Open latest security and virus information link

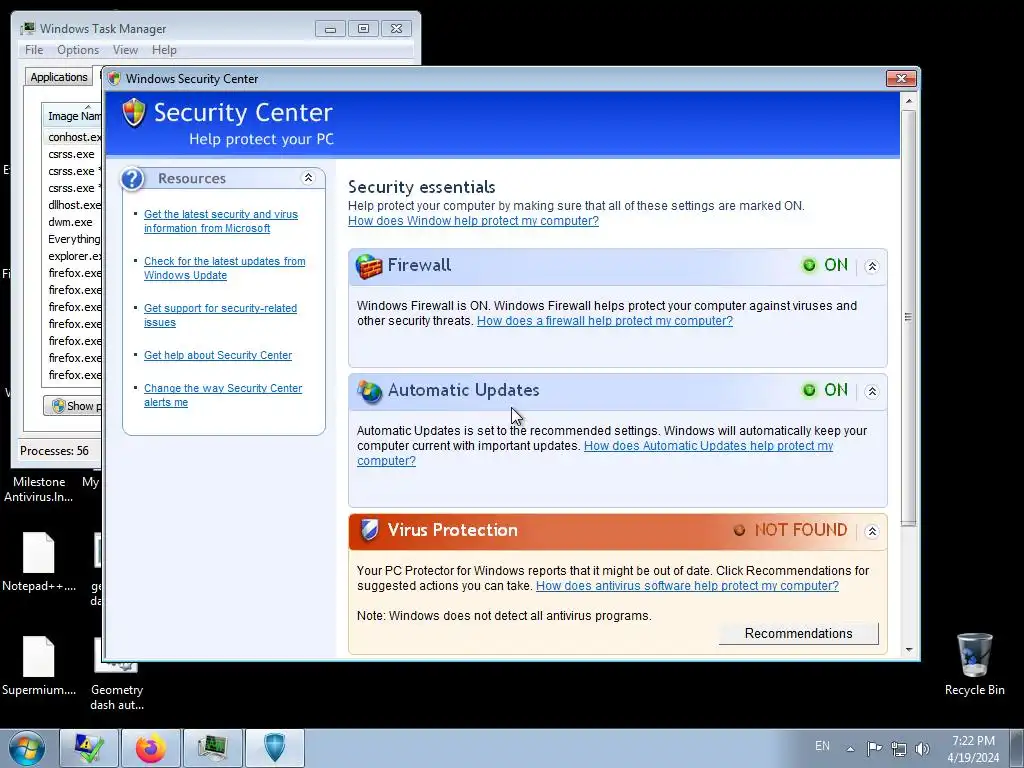click(x=221, y=221)
